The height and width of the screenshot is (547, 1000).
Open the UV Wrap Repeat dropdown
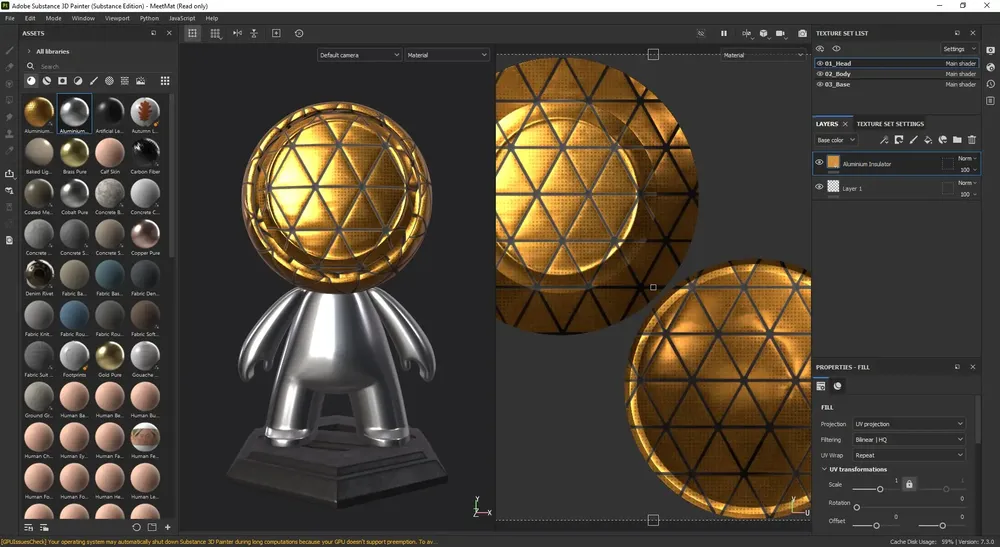coord(909,455)
